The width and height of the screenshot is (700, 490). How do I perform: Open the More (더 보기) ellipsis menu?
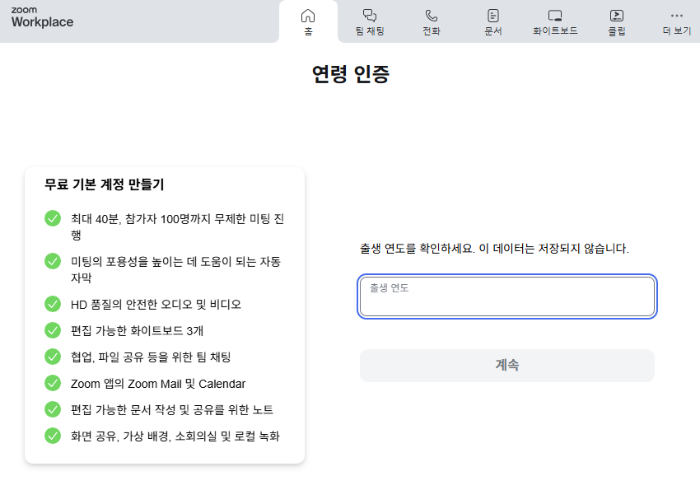(677, 16)
